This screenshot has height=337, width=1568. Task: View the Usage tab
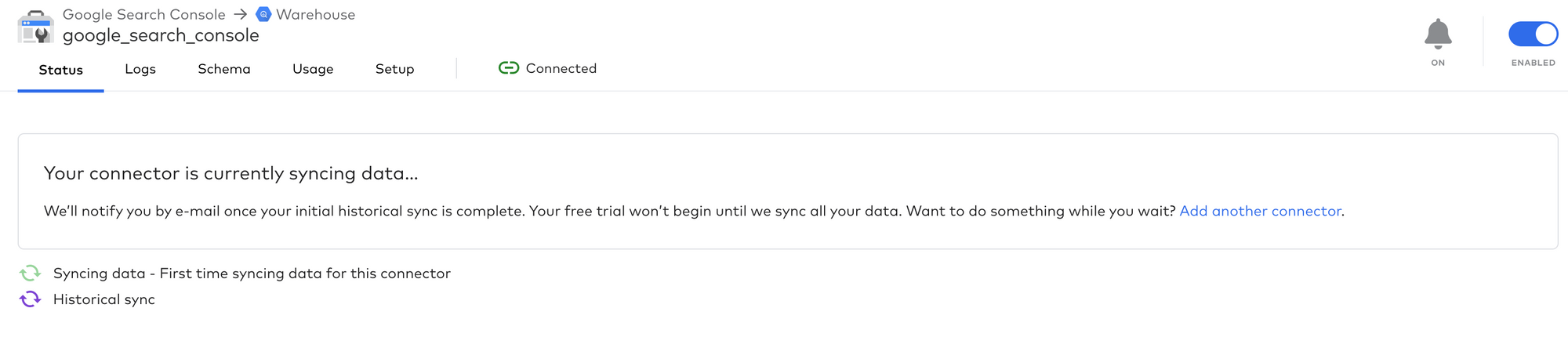coord(313,69)
